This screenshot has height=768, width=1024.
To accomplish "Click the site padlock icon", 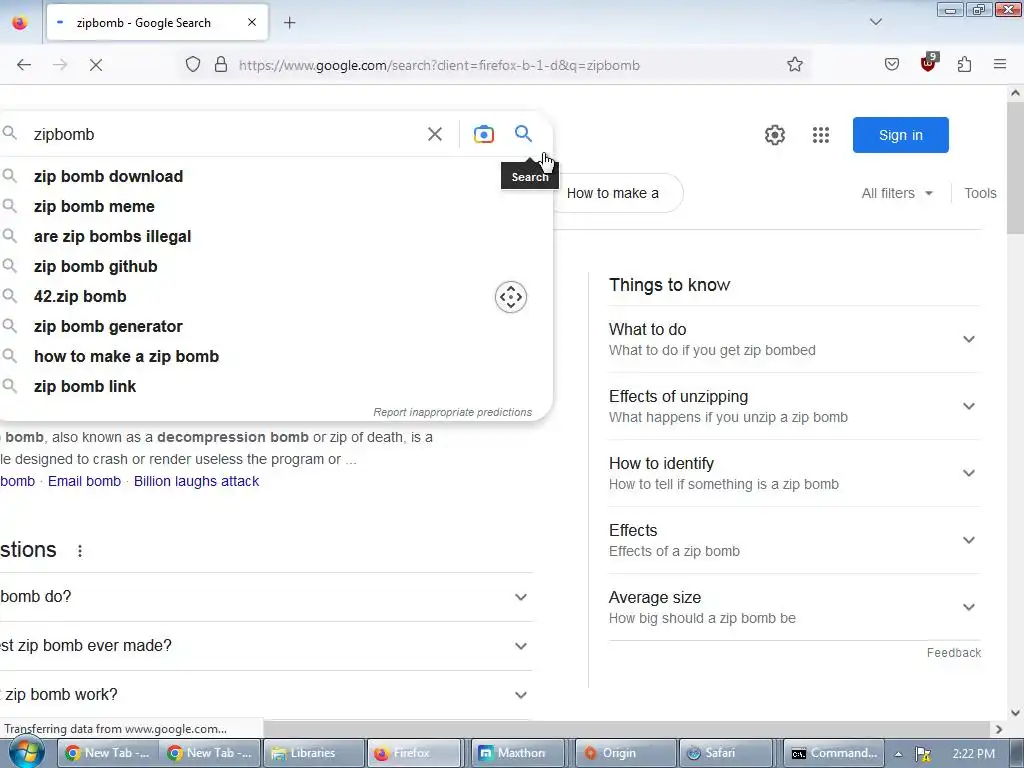I will click(221, 65).
